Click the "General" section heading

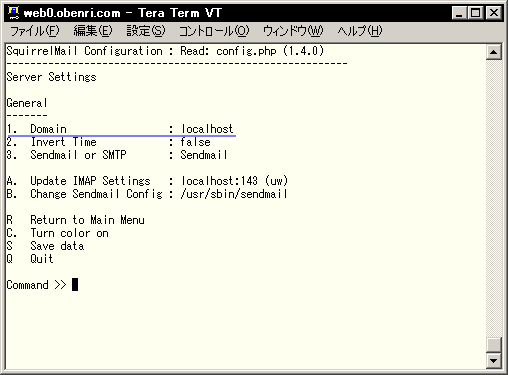click(27, 103)
